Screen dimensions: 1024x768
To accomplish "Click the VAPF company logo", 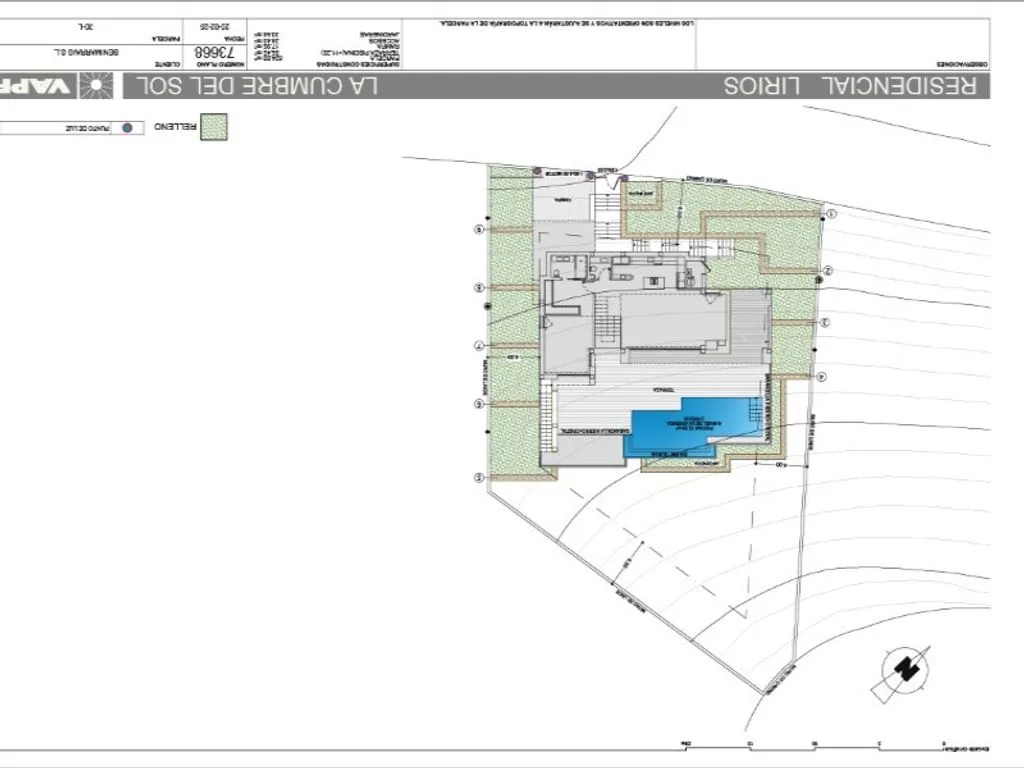I will pyautogui.click(x=36, y=86).
